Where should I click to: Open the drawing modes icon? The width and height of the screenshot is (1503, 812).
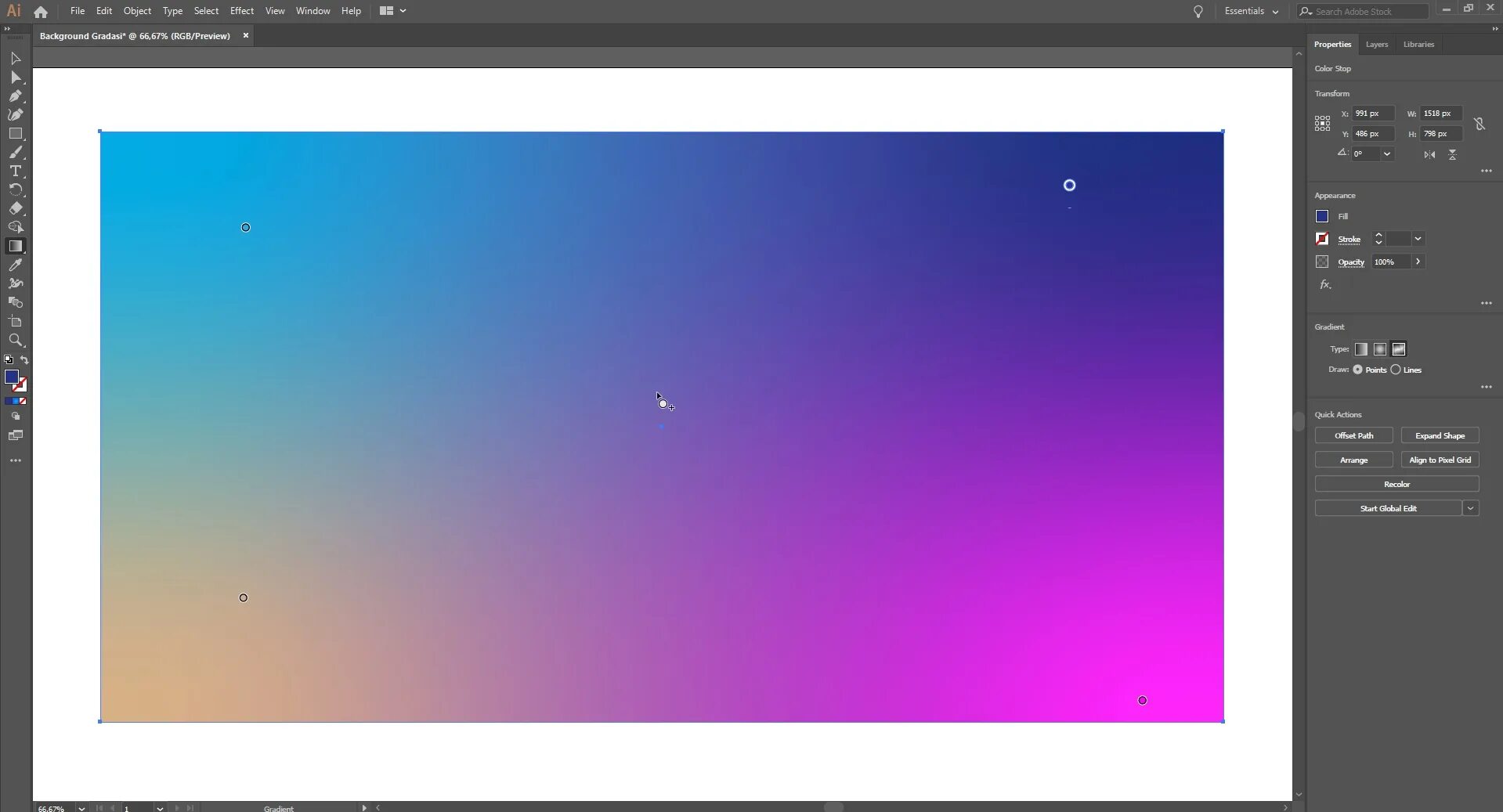(16, 417)
